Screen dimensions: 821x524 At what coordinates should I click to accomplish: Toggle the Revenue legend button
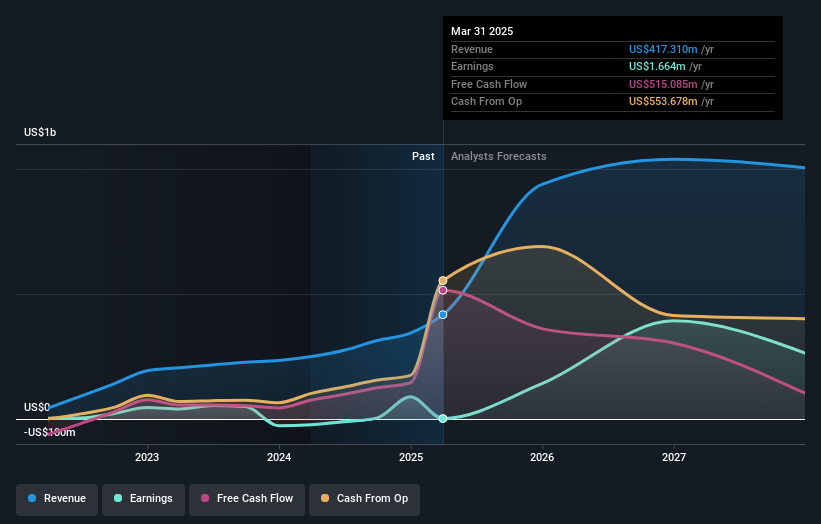57,499
